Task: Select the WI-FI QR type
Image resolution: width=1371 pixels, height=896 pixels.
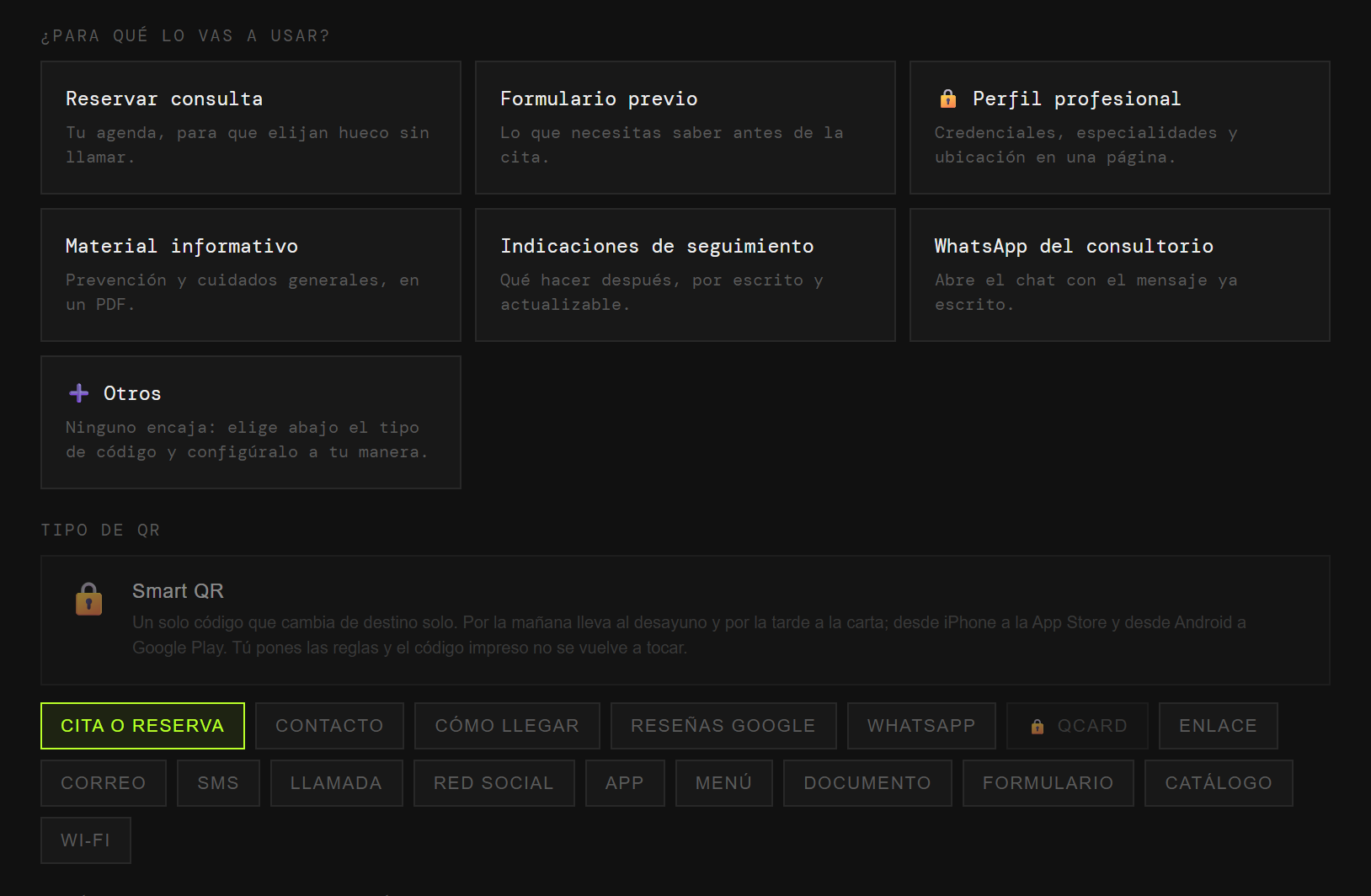Action: pyautogui.click(x=86, y=840)
